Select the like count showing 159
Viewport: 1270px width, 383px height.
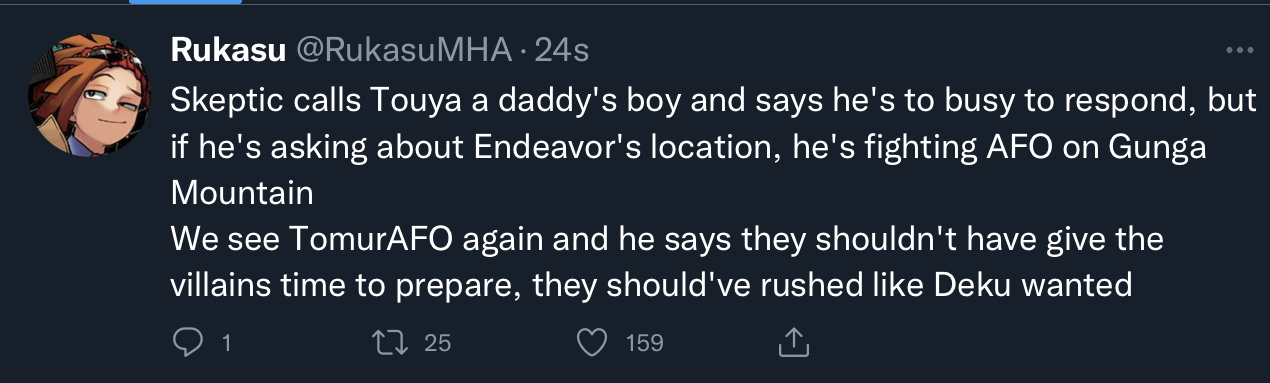(644, 343)
